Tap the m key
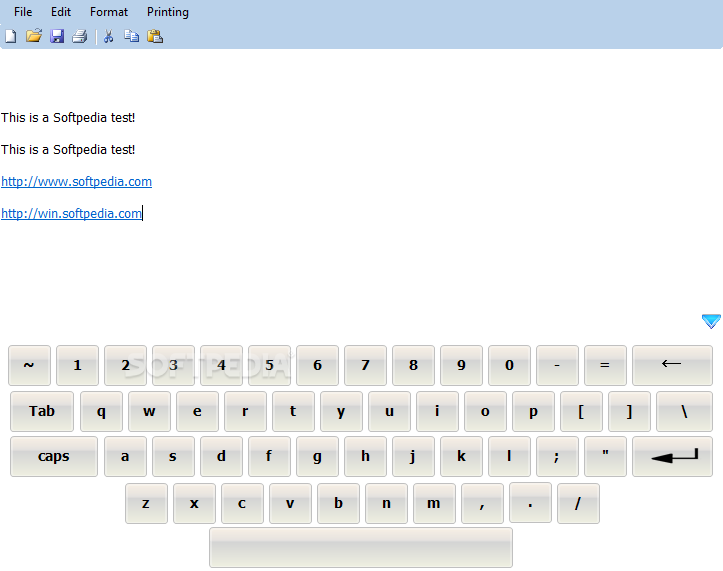Image resolution: width=723 pixels, height=571 pixels. [x=434, y=504]
